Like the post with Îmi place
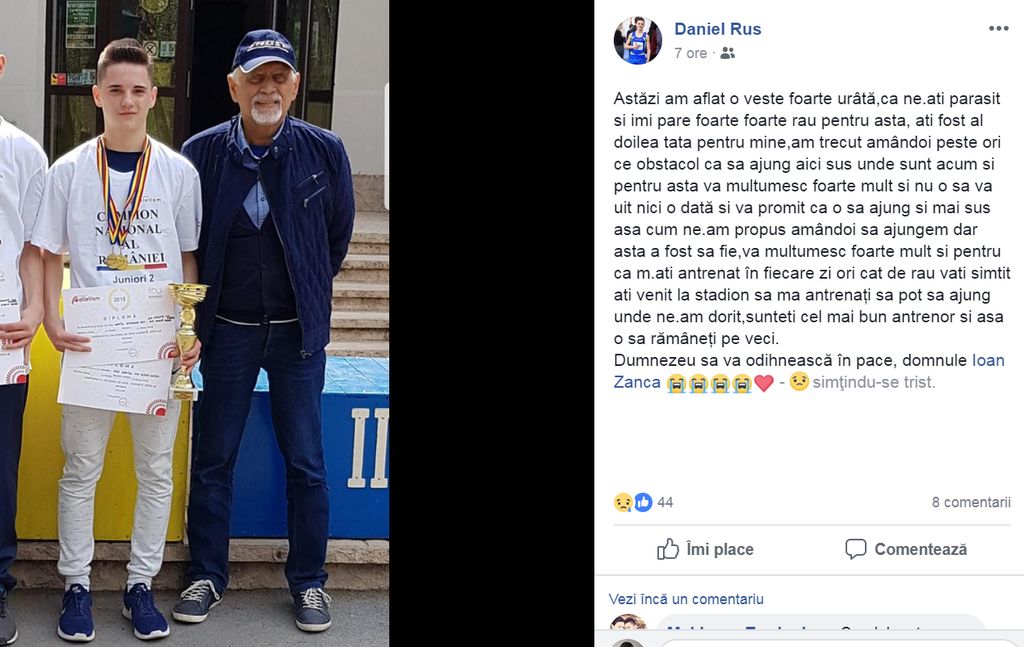 (x=705, y=550)
